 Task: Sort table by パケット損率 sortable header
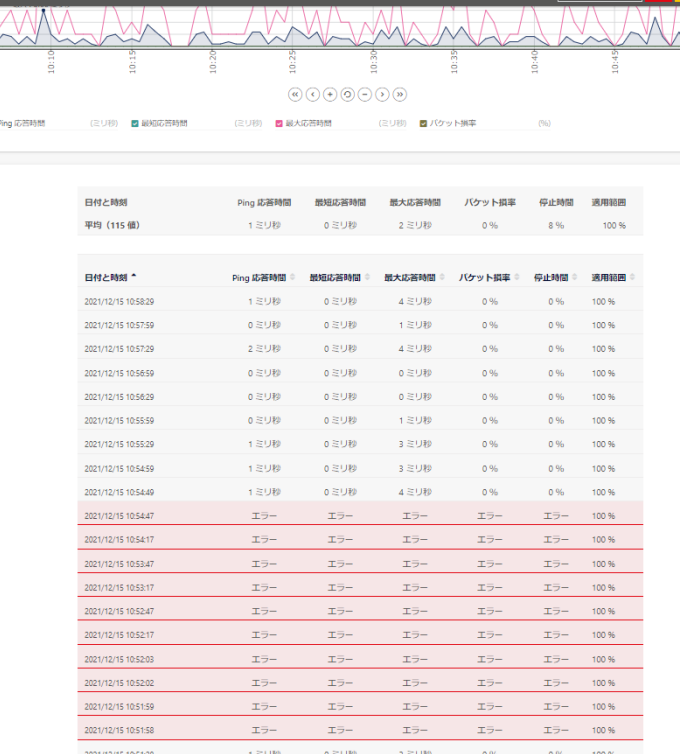pyautogui.click(x=489, y=277)
